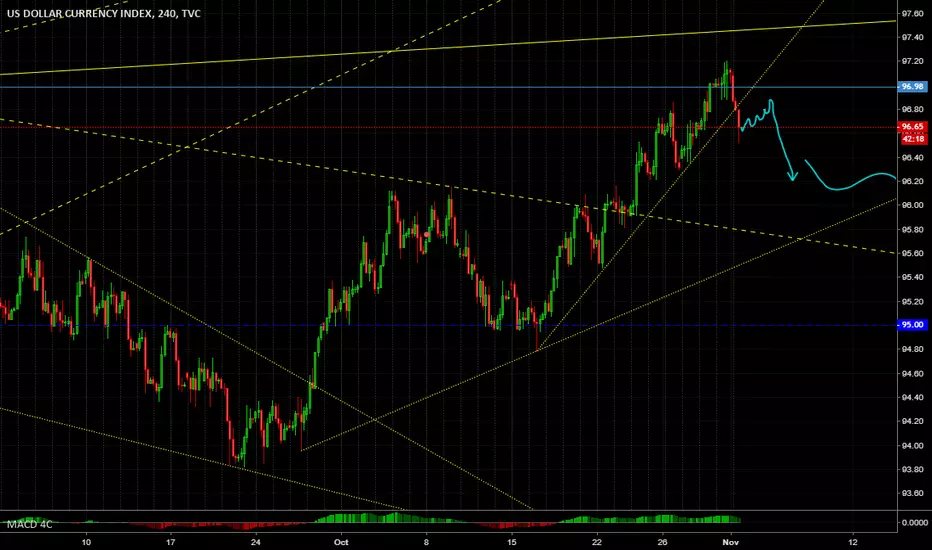Screen dimensions: 932x550
Task: Click the 97.20 price axis label
Action: pos(912,61)
